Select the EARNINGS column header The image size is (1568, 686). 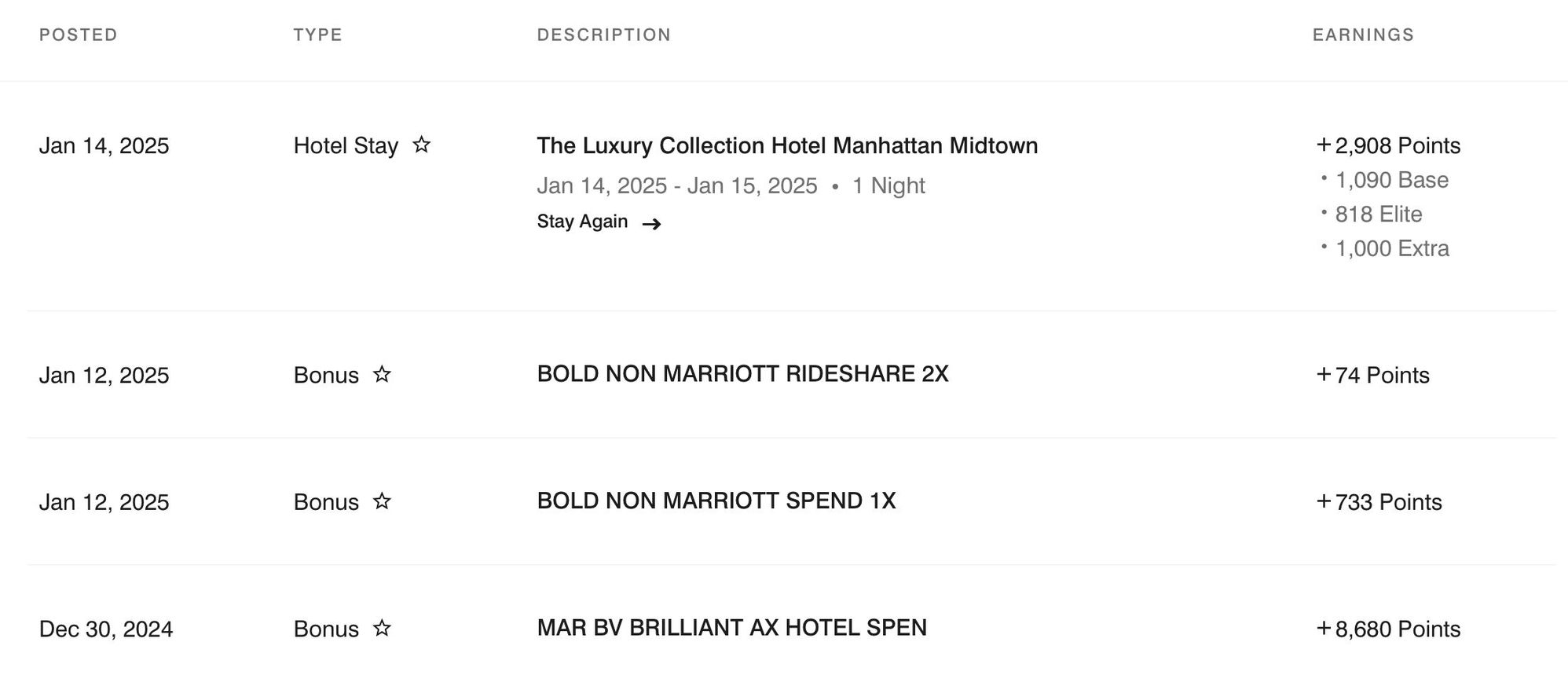(x=1363, y=35)
